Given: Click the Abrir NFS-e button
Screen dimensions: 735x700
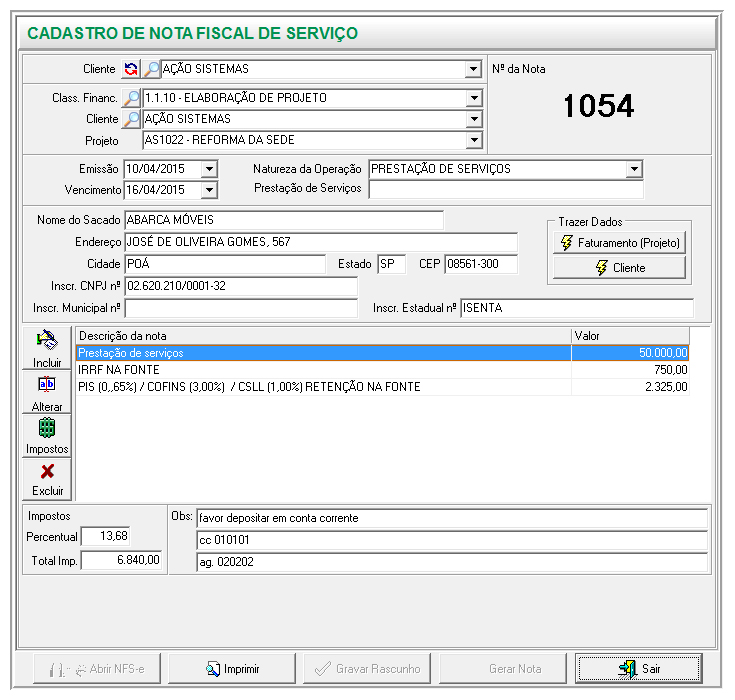Looking at the screenshot, I should tap(97, 669).
